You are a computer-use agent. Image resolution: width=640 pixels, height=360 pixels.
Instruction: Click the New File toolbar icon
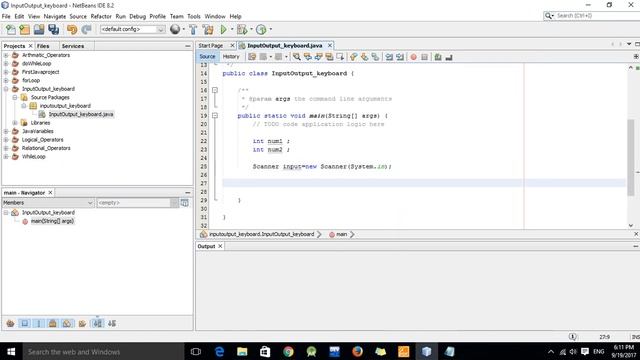point(11,29)
